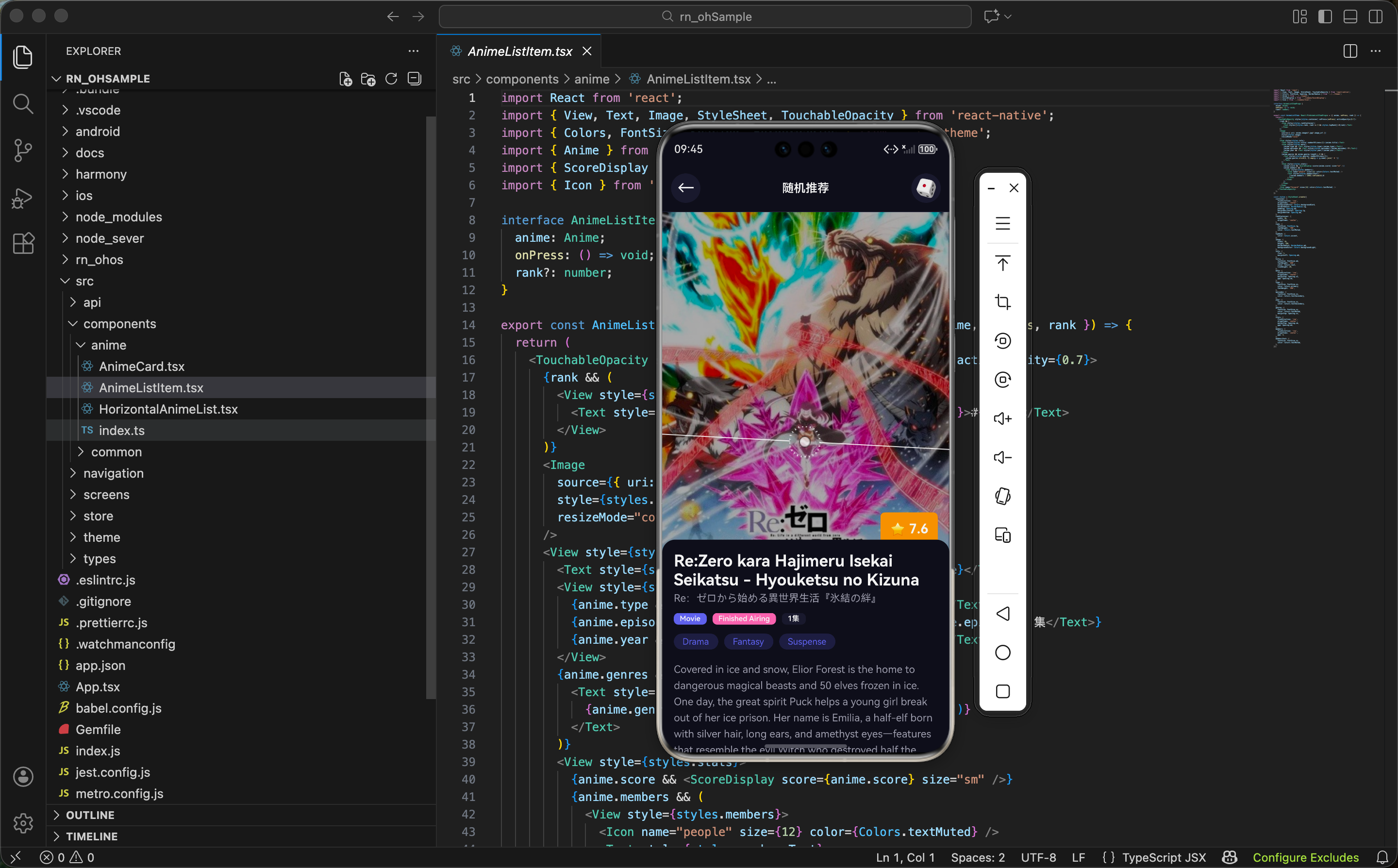The height and width of the screenshot is (868, 1398).
Task: Open the Run and Debug view
Action: [23, 198]
